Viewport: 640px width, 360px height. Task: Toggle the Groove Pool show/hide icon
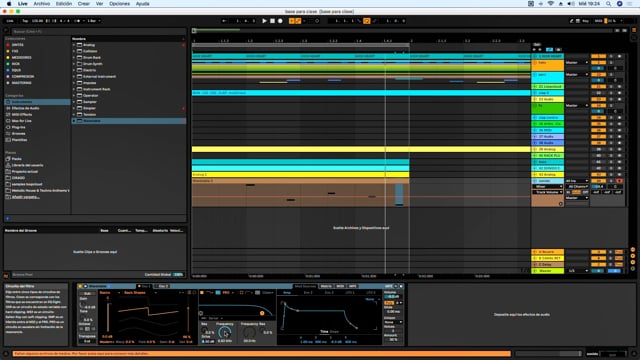tap(6, 276)
